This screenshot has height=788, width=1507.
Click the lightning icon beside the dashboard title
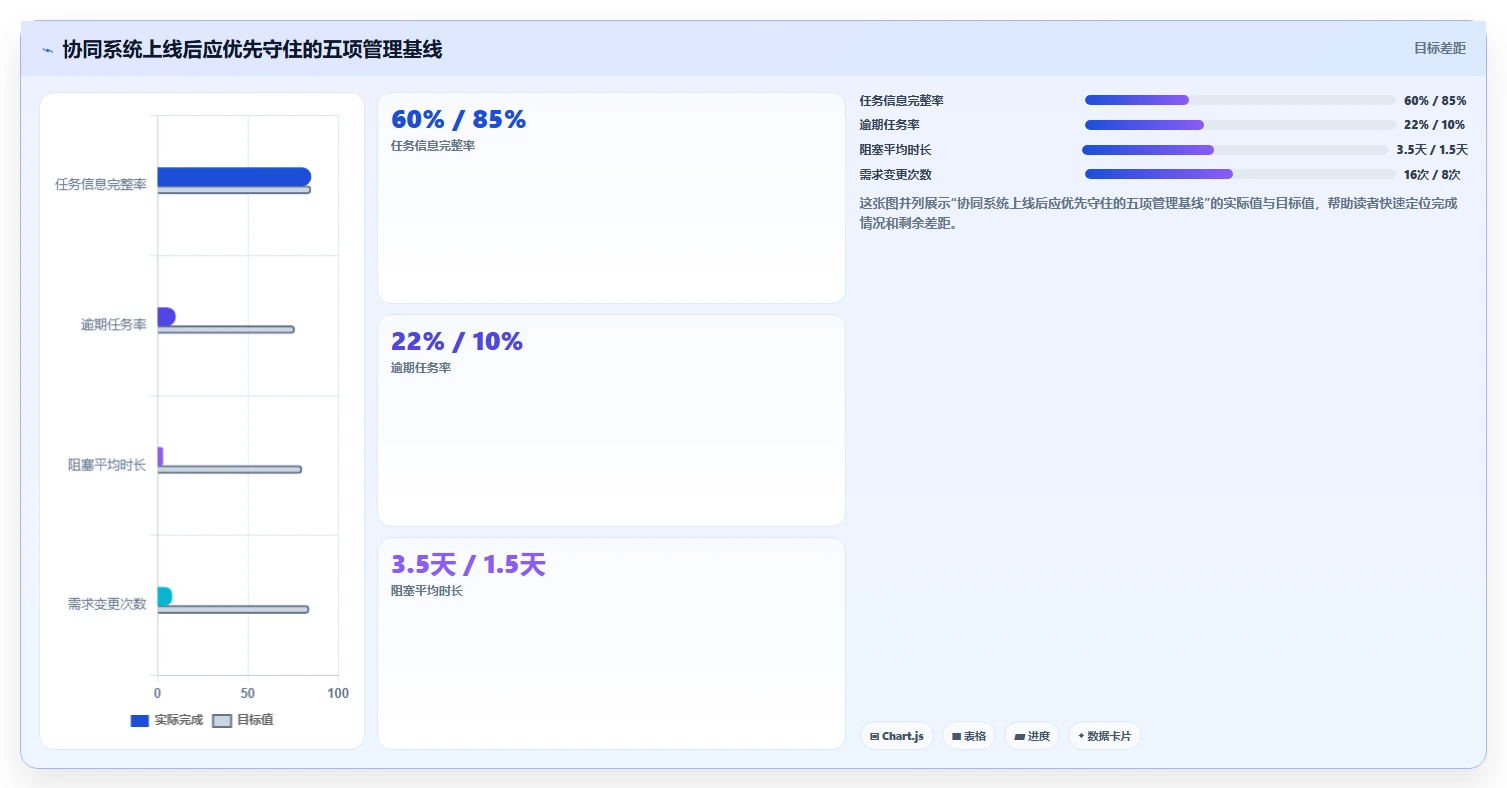(47, 50)
